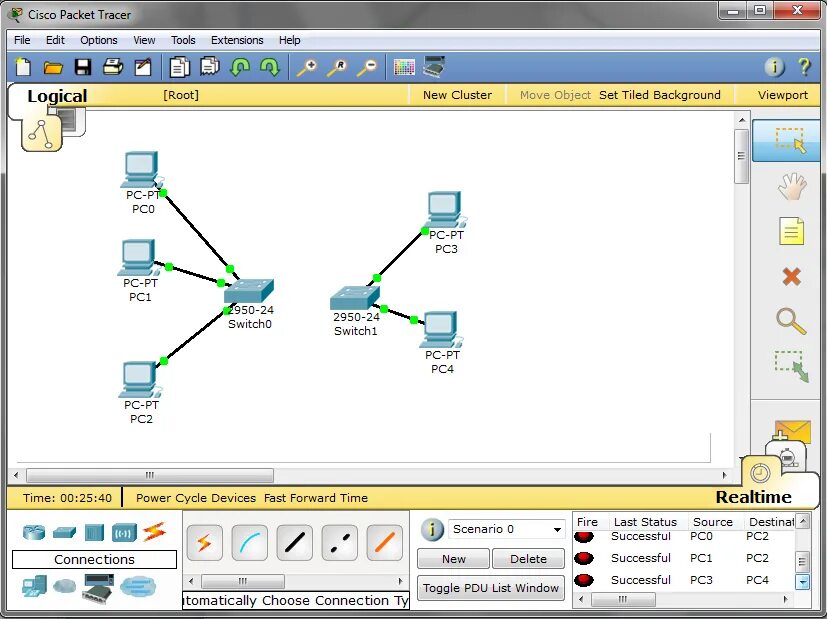Select the Multiuser Connection category
The image size is (827, 619).
point(138,586)
